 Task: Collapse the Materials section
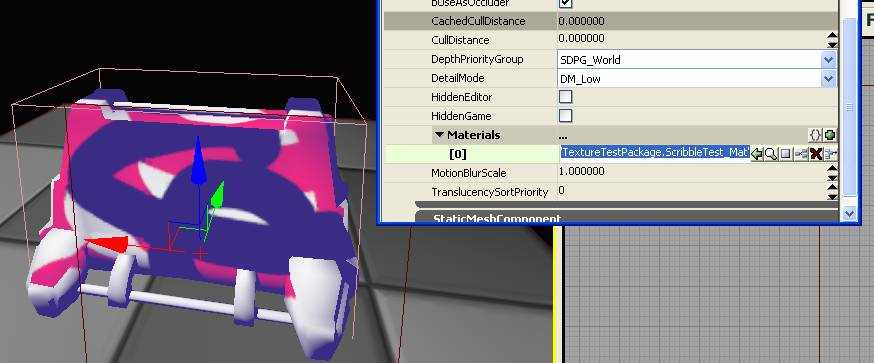pyautogui.click(x=439, y=135)
